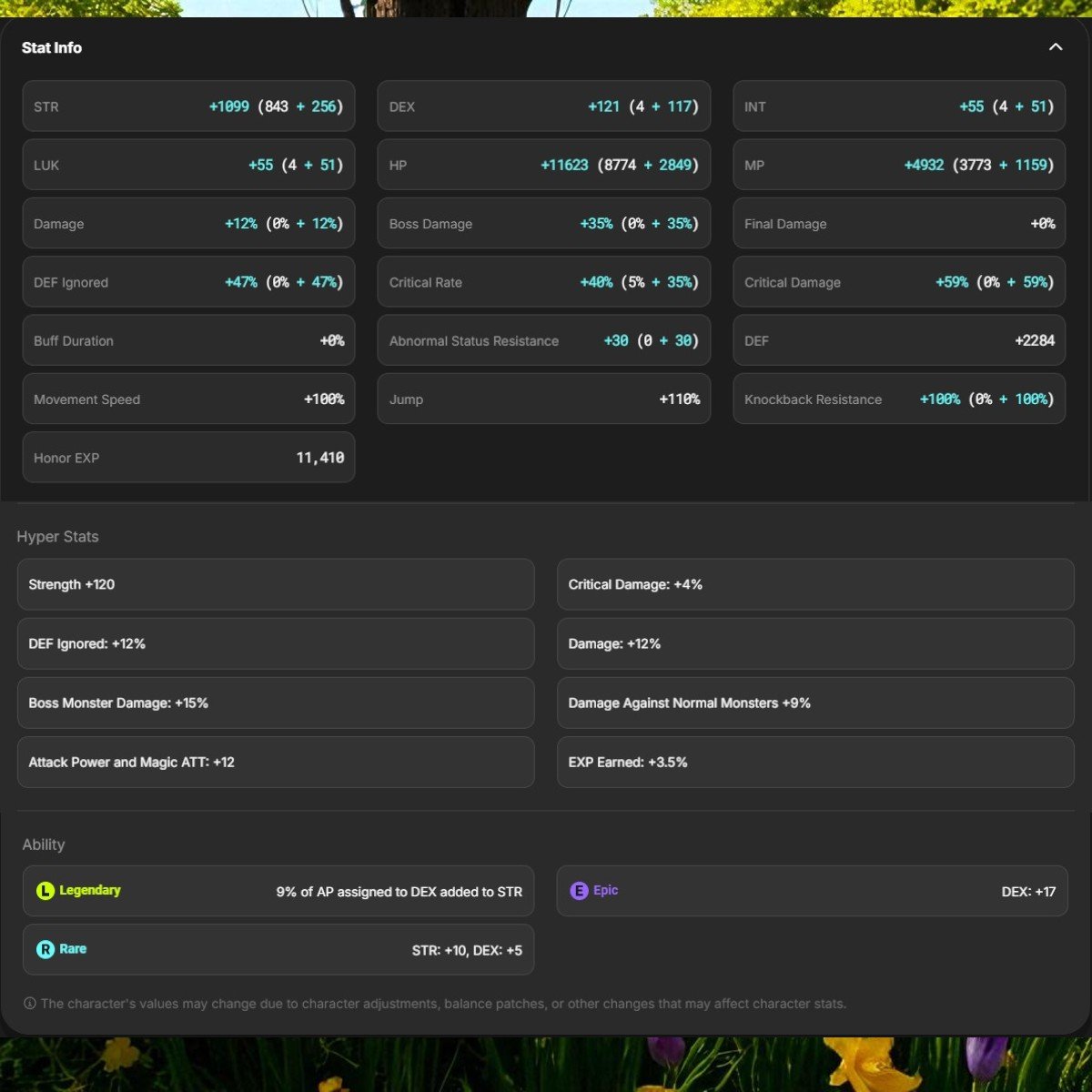The image size is (1092, 1092).
Task: Click the Boss Damage stat box
Action: pyautogui.click(x=543, y=224)
